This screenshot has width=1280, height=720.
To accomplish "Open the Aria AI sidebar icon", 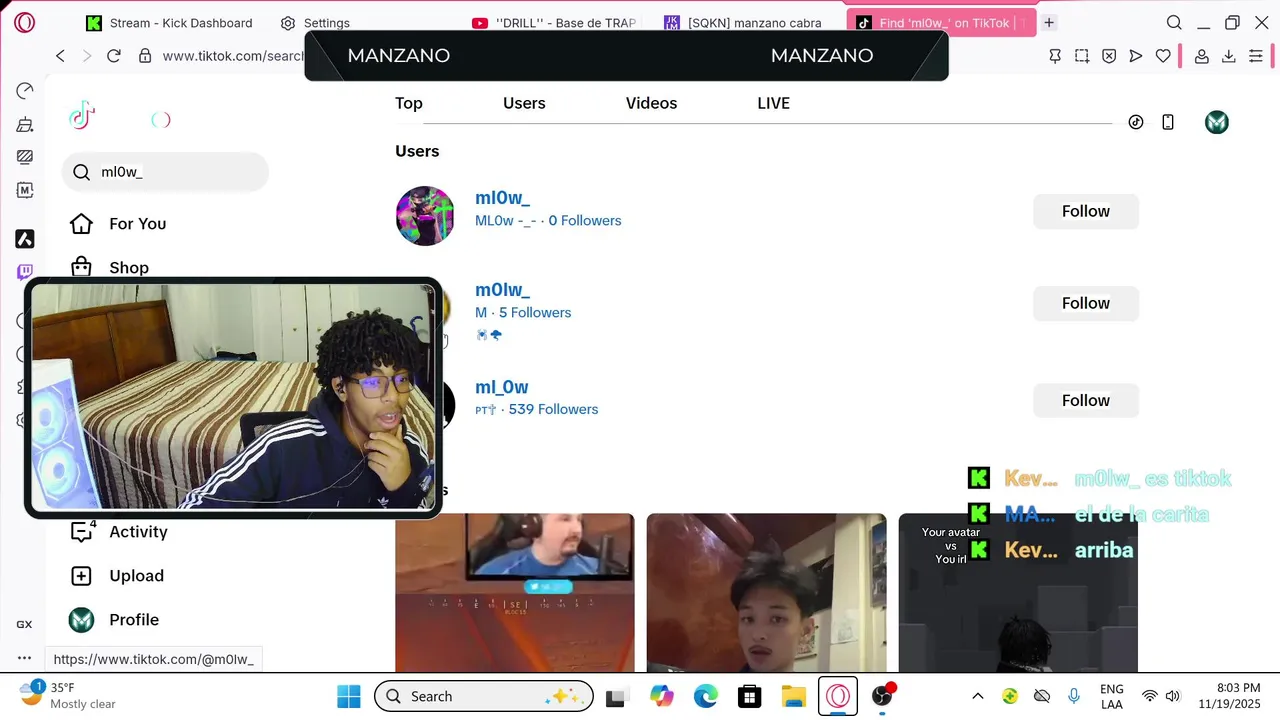I will pos(25,239).
